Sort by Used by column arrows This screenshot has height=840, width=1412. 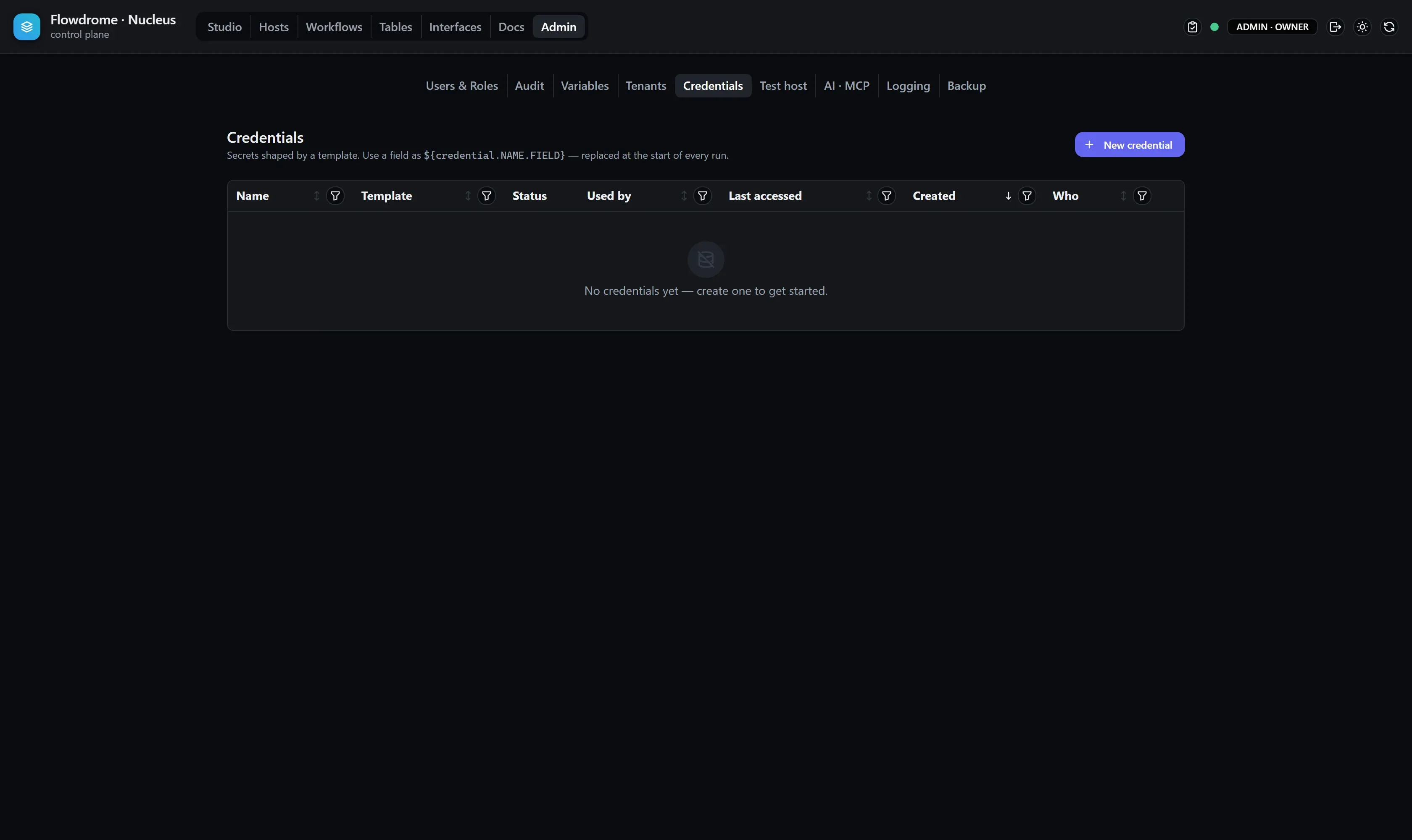click(684, 196)
